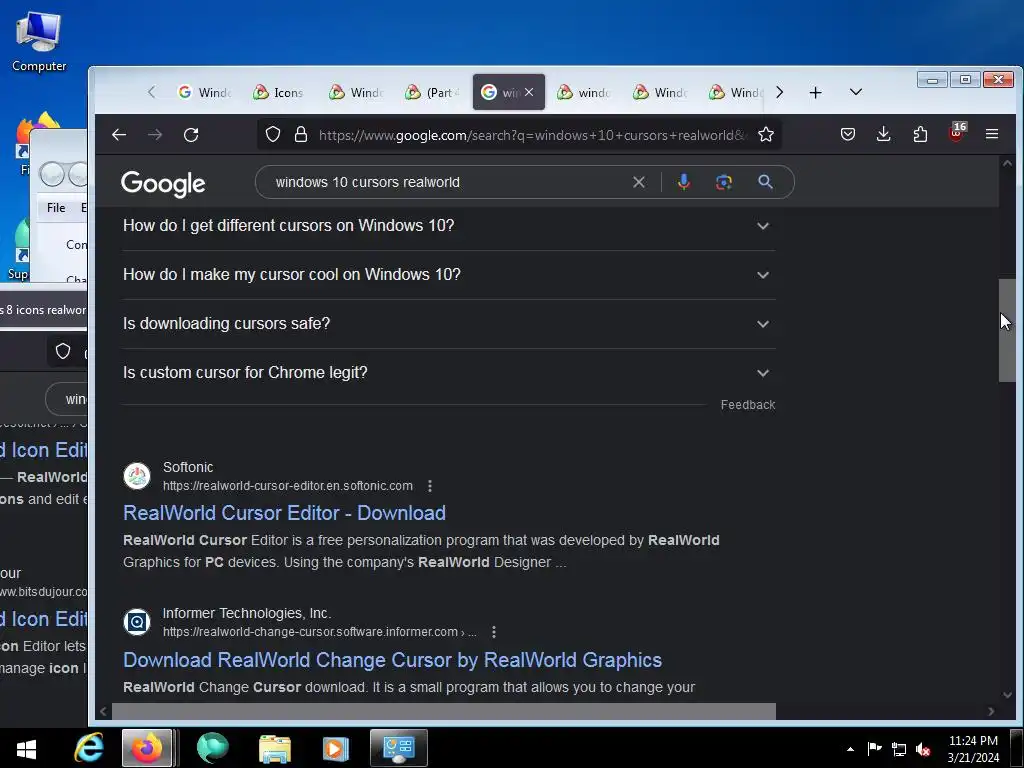Click the vertical scrollbar thumb

point(1007,330)
